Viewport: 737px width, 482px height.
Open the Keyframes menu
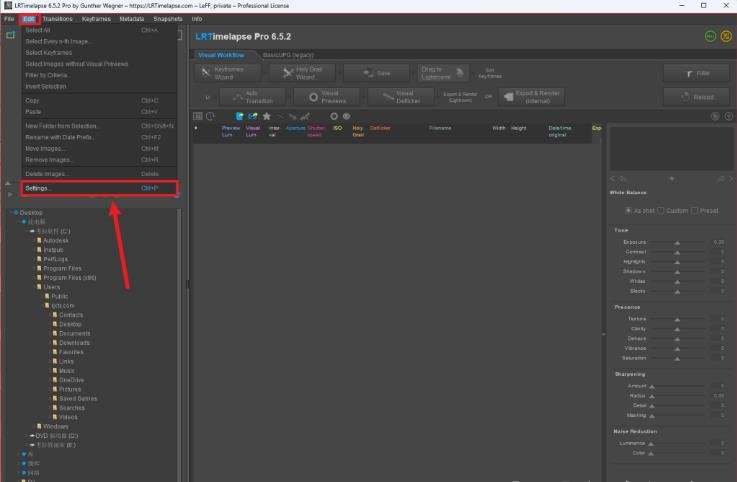point(96,19)
